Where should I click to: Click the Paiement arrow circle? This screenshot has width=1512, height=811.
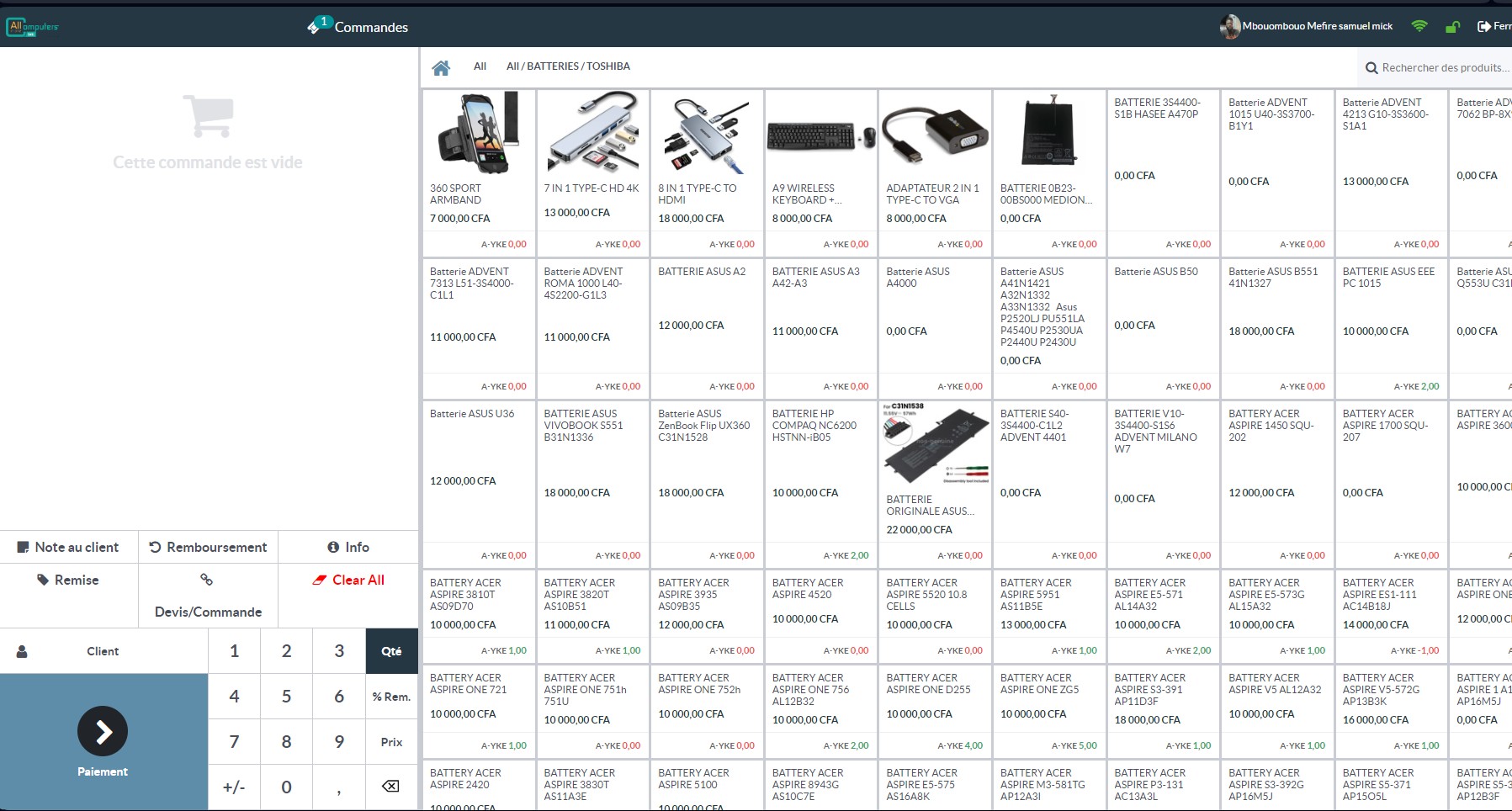coord(103,731)
